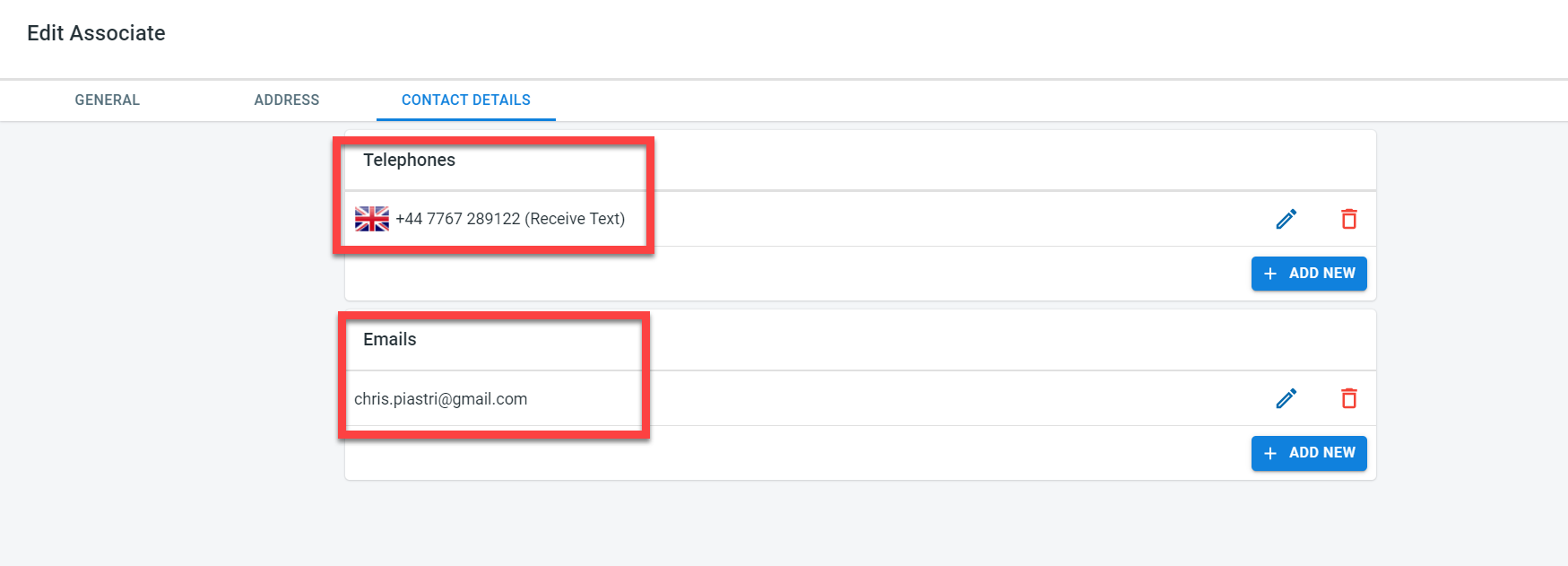Click the +44 7767 289122 number text

[457, 219]
